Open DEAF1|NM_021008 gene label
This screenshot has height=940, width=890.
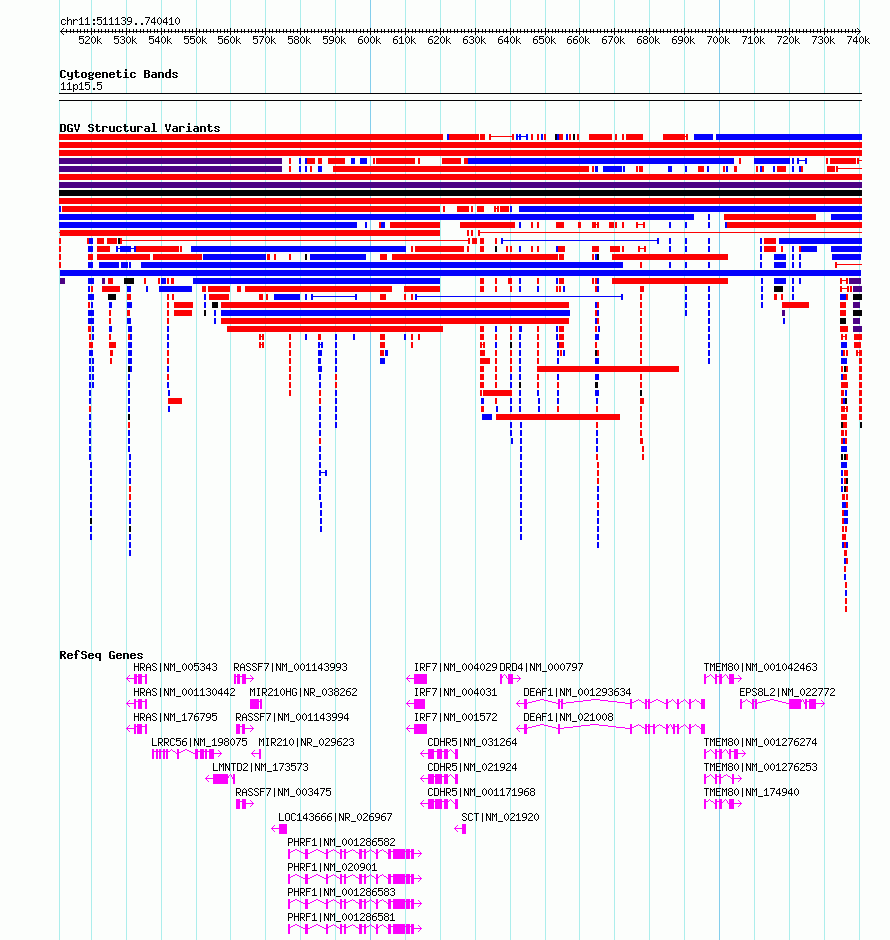click(x=568, y=717)
